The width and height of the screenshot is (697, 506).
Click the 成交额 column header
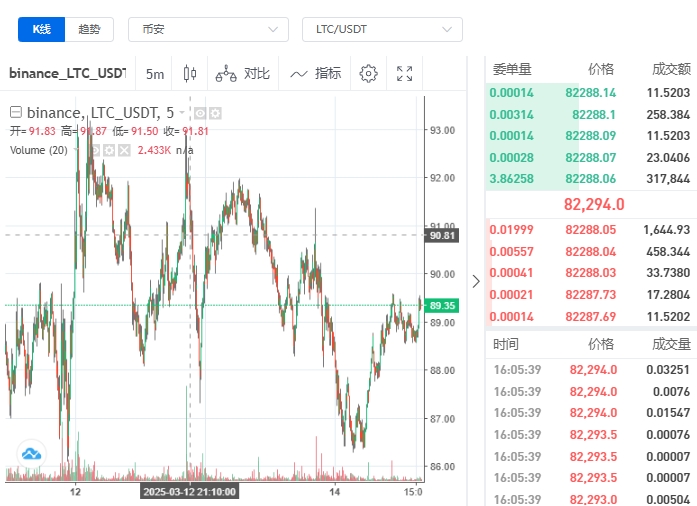[671, 69]
